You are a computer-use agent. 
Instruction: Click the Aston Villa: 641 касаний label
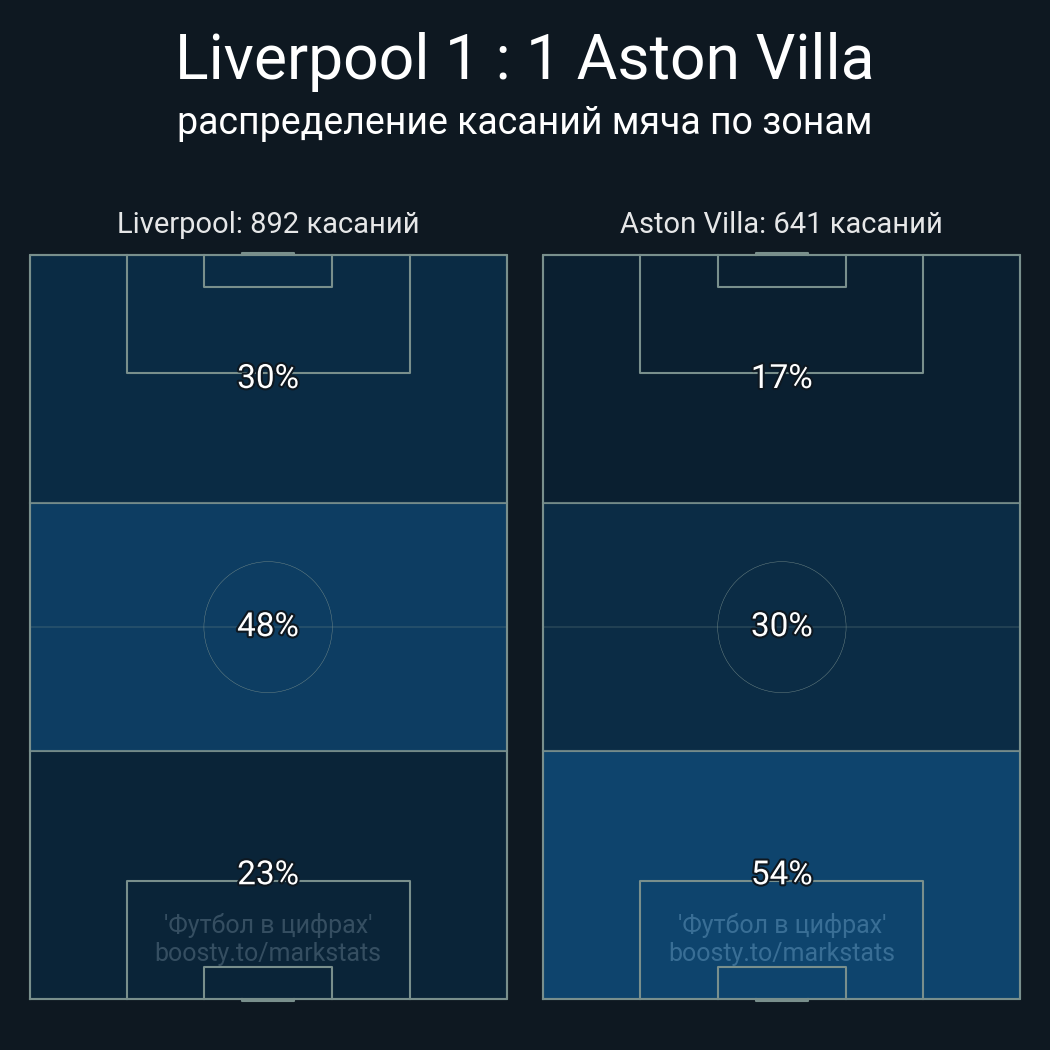pos(781,223)
